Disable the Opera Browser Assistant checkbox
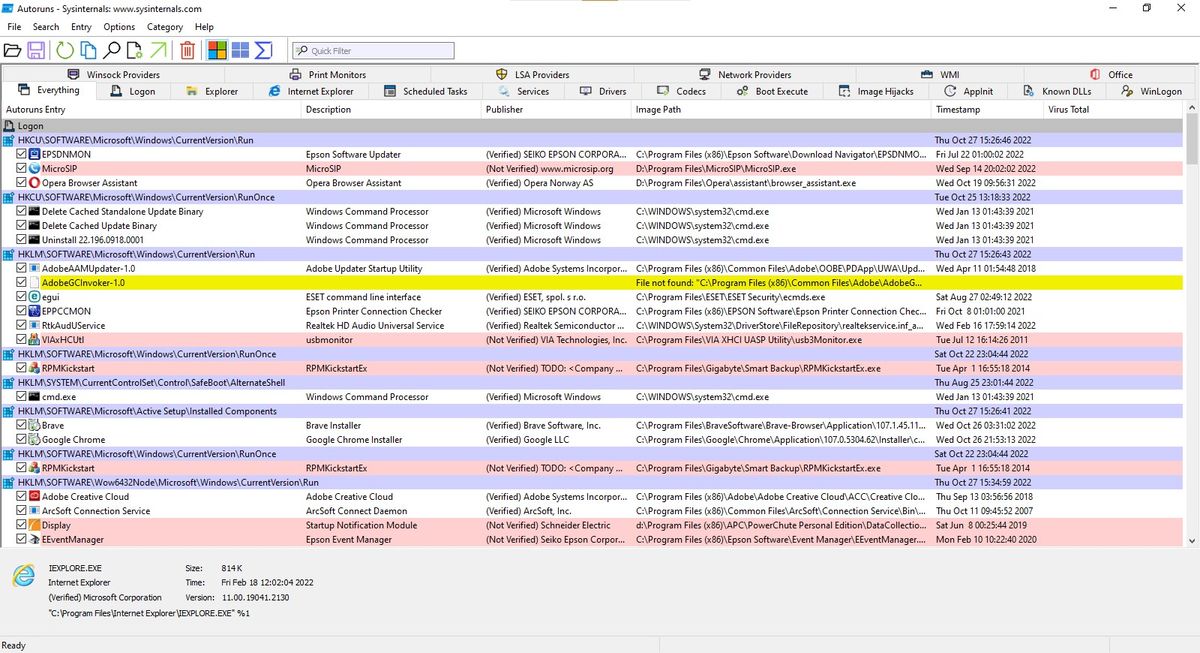This screenshot has height=653, width=1200. pyautogui.click(x=22, y=183)
